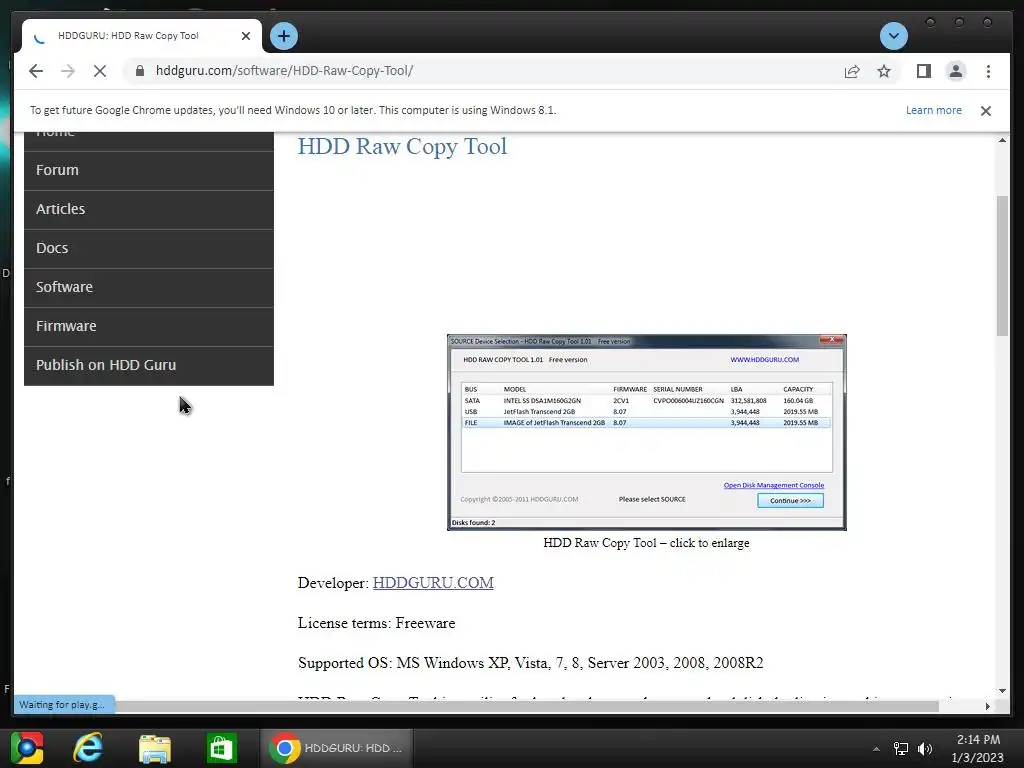This screenshot has height=768, width=1024.
Task: Activate the Chrome HDDGURU taskbar button
Action: click(336, 748)
